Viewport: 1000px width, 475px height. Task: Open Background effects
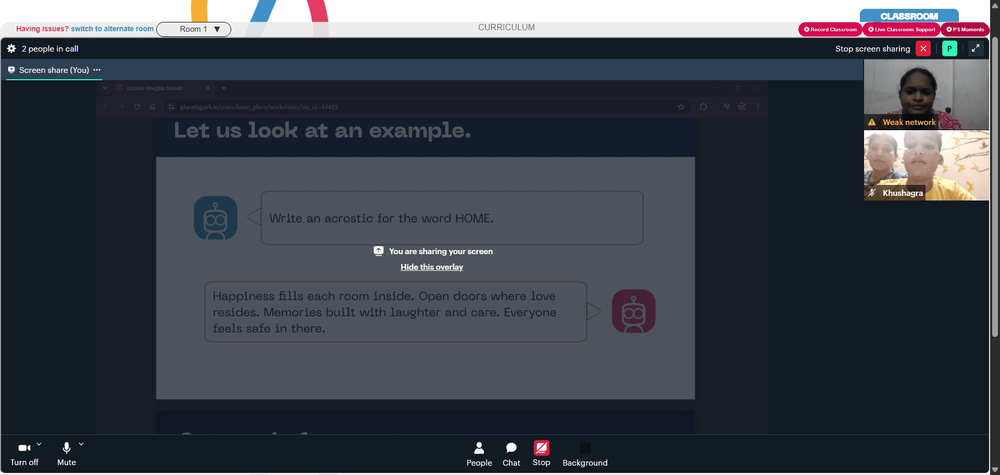585,455
